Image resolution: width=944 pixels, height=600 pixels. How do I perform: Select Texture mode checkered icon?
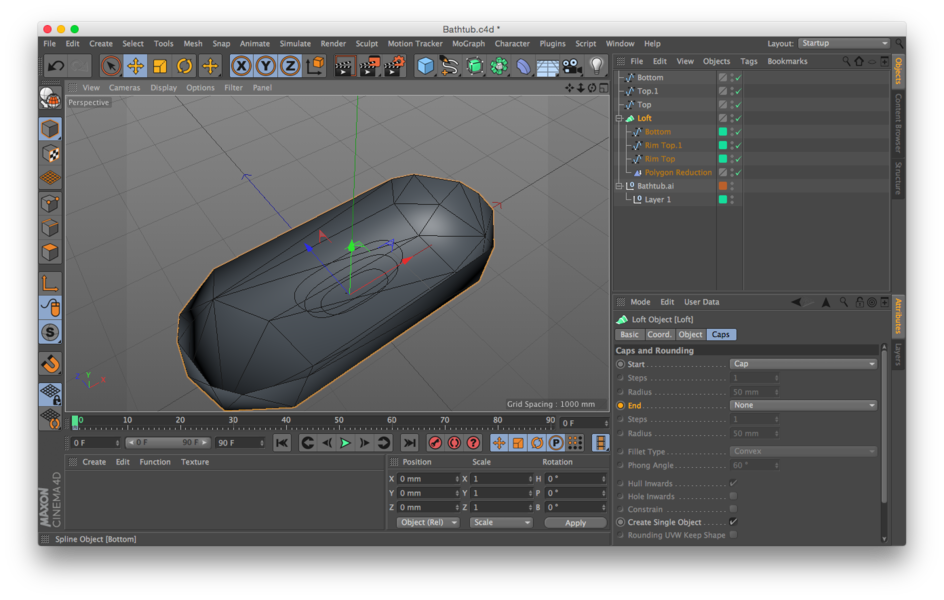coord(50,154)
